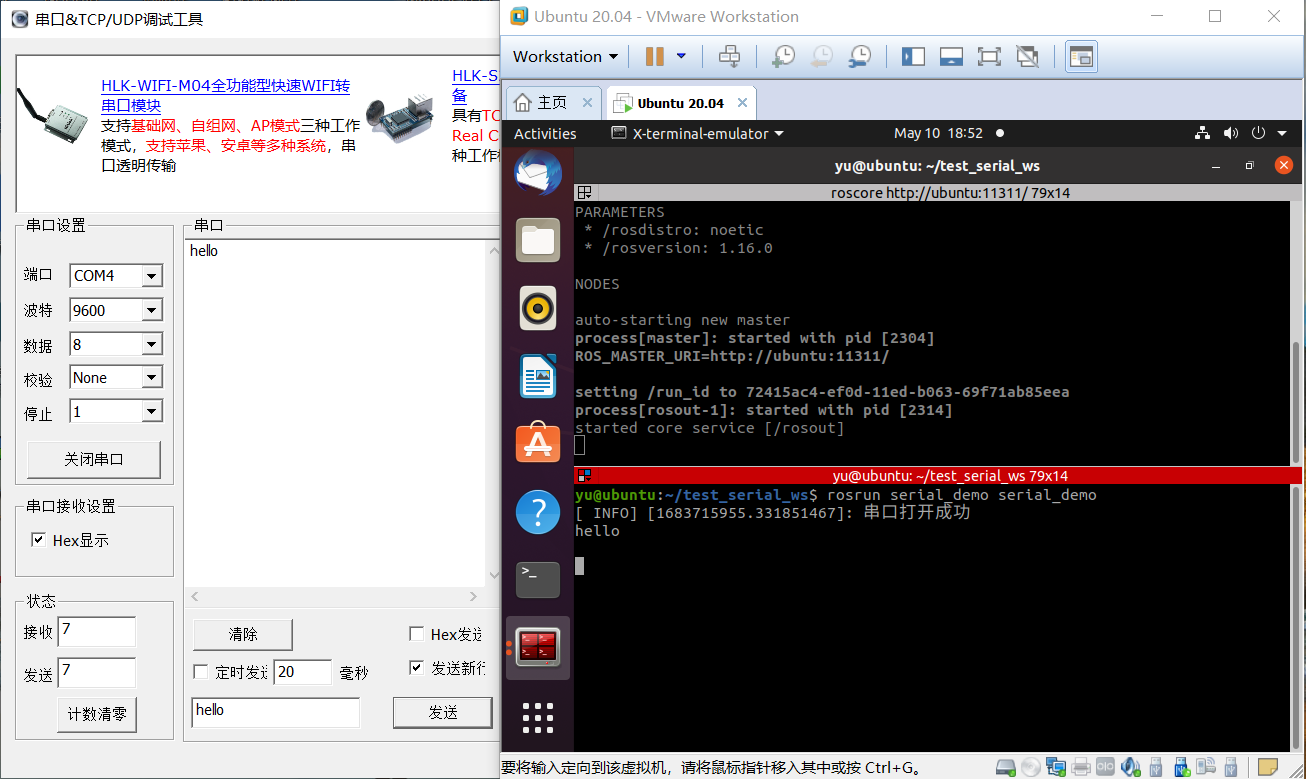Screen dimensions: 1306x779
Task: Click the 发送 count field showing 7
Action: tap(96, 673)
